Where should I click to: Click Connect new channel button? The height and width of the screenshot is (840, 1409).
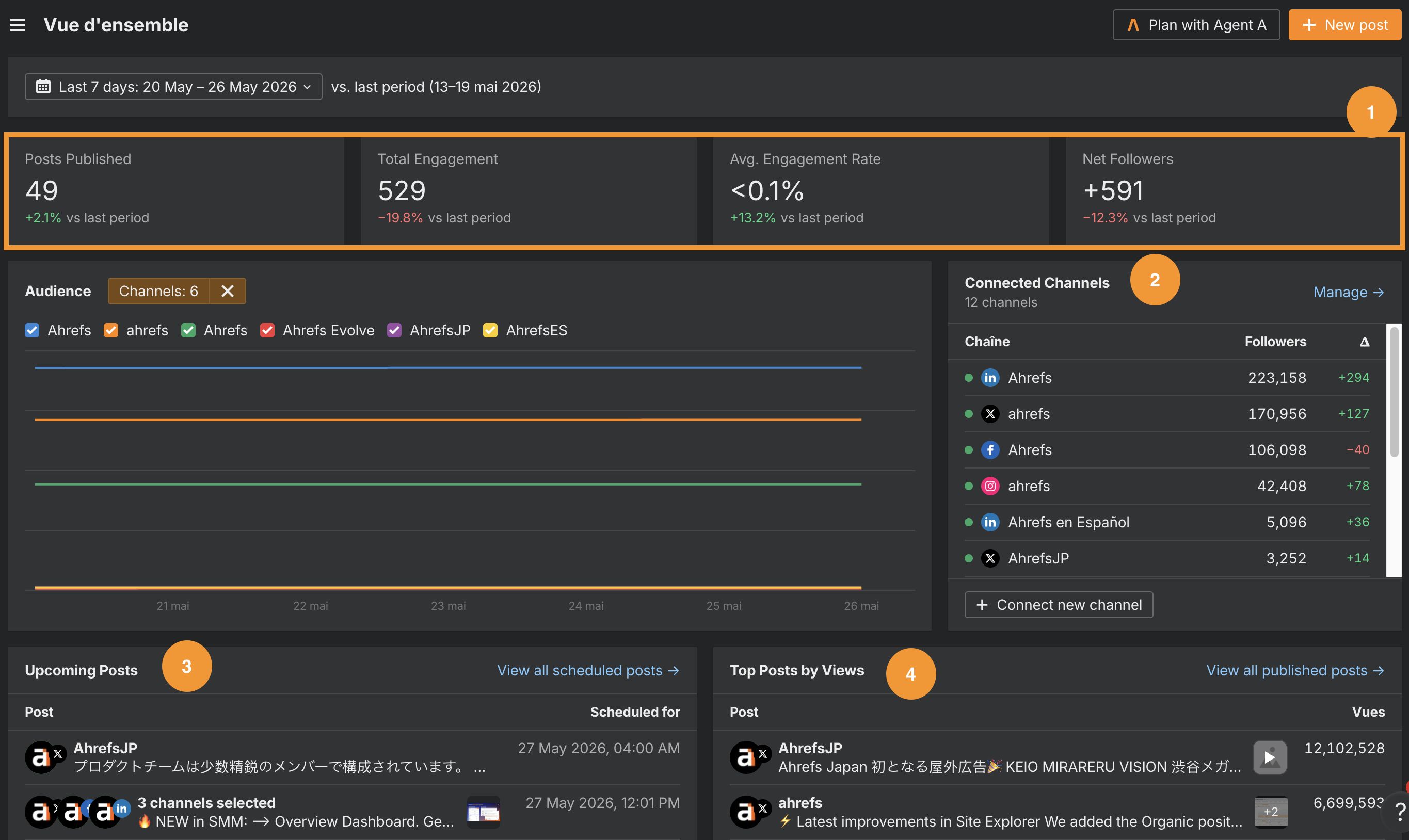1059,605
